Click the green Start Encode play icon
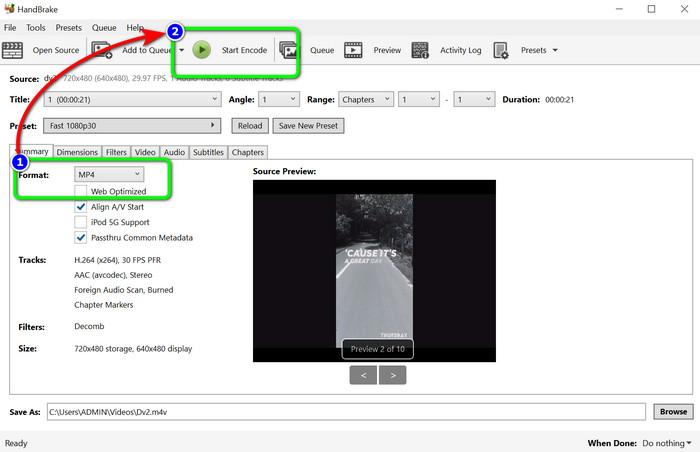 [x=202, y=50]
